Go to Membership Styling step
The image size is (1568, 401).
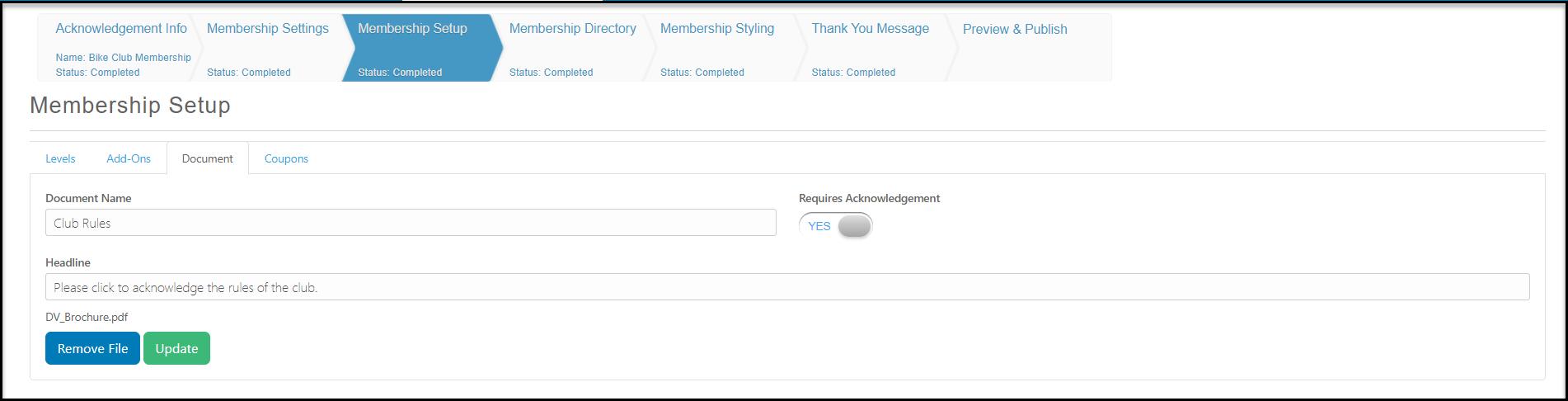[x=717, y=29]
